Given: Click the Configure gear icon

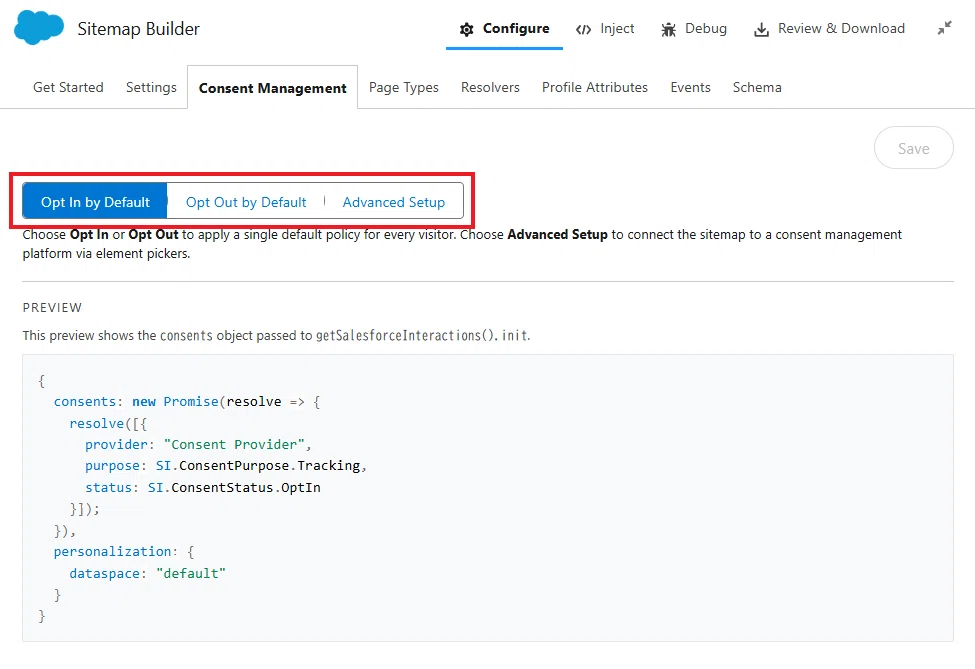Looking at the screenshot, I should coord(466,29).
